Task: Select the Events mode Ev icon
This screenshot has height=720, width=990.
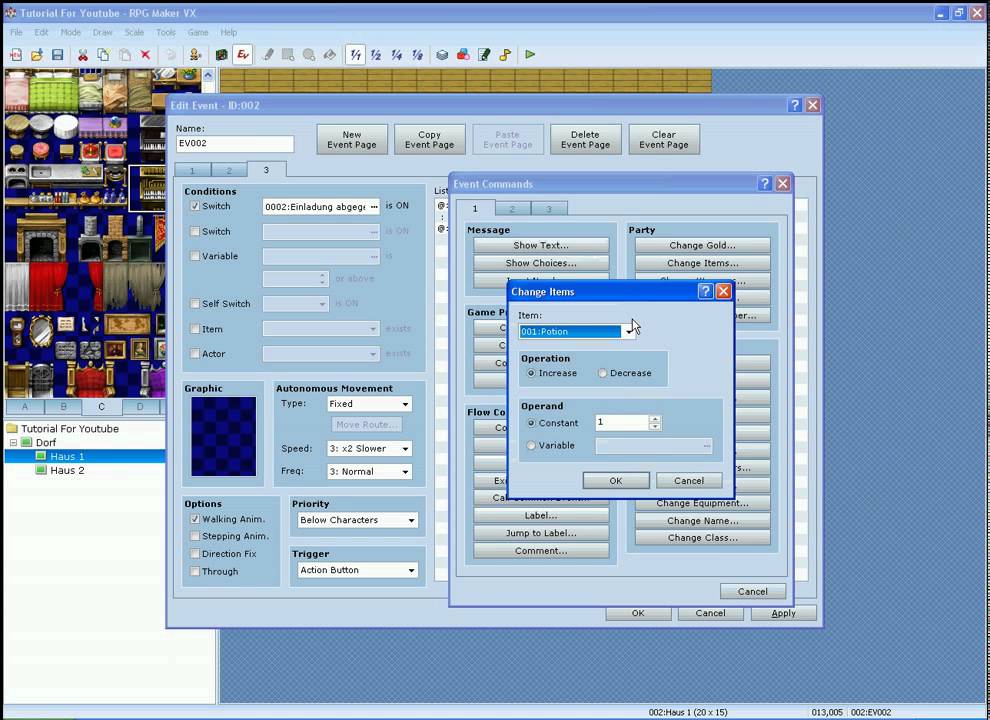Action: [x=242, y=55]
